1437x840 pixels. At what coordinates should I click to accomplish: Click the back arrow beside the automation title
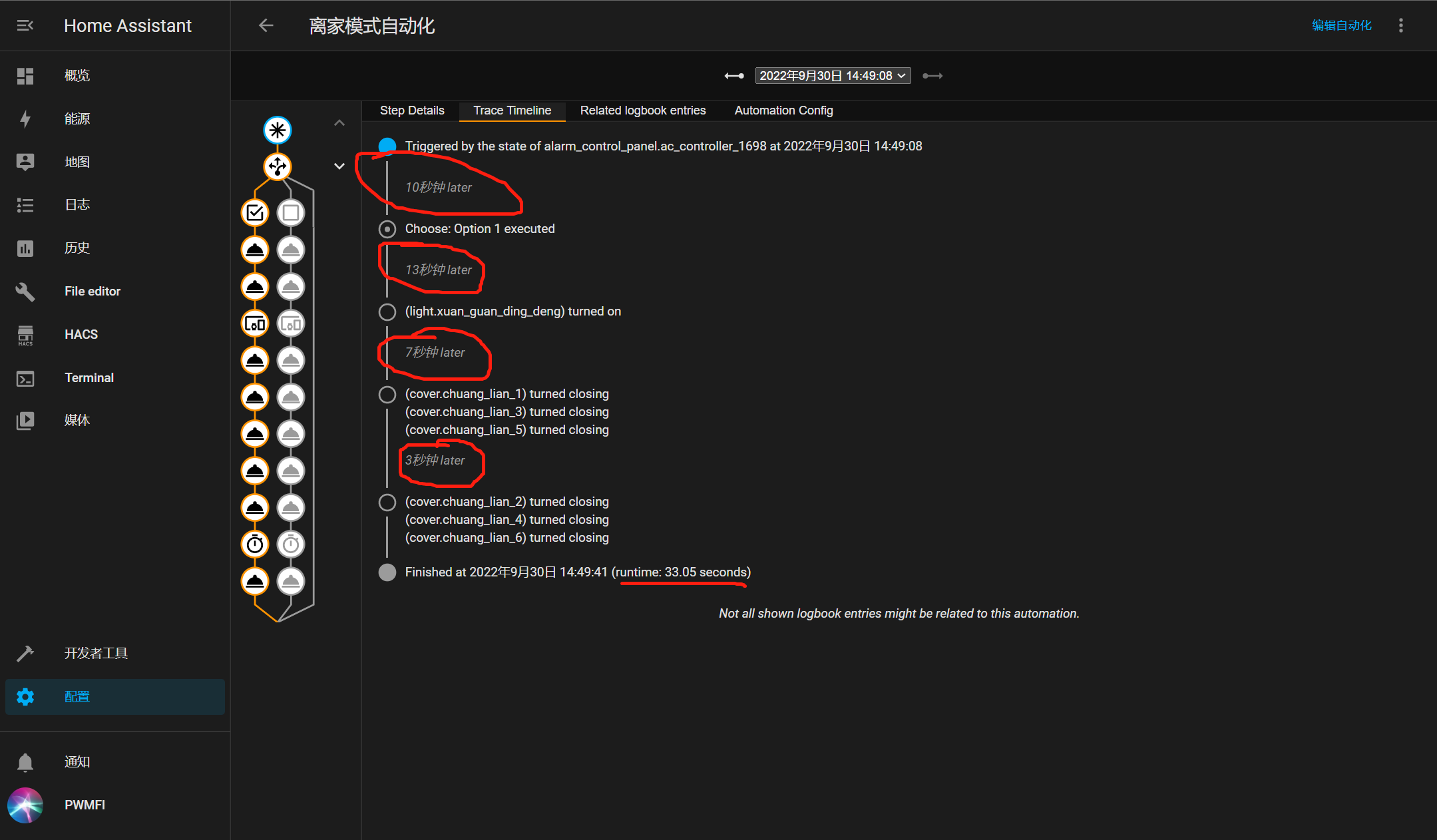[266, 25]
